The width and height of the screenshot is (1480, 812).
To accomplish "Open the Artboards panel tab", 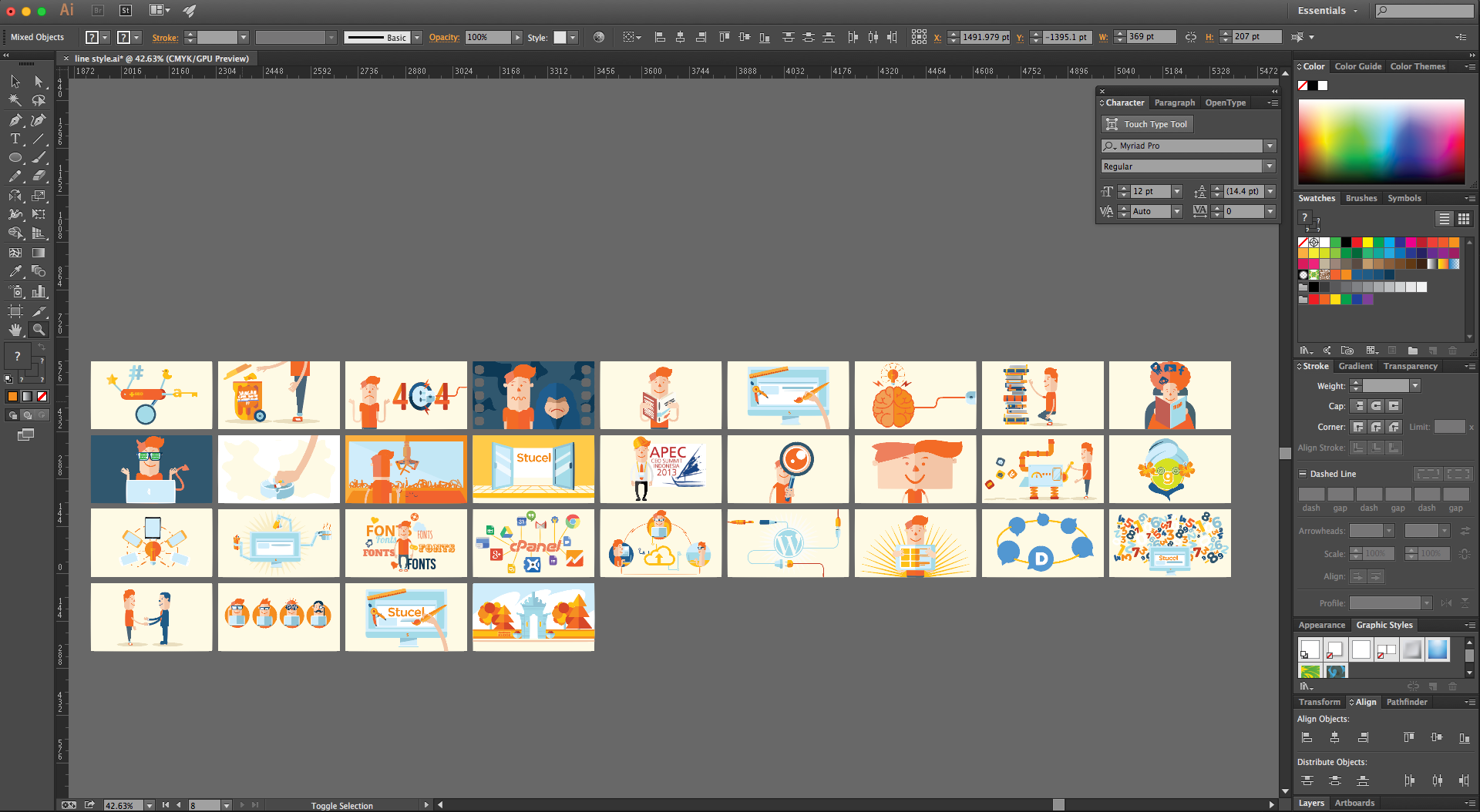I will [1354, 803].
